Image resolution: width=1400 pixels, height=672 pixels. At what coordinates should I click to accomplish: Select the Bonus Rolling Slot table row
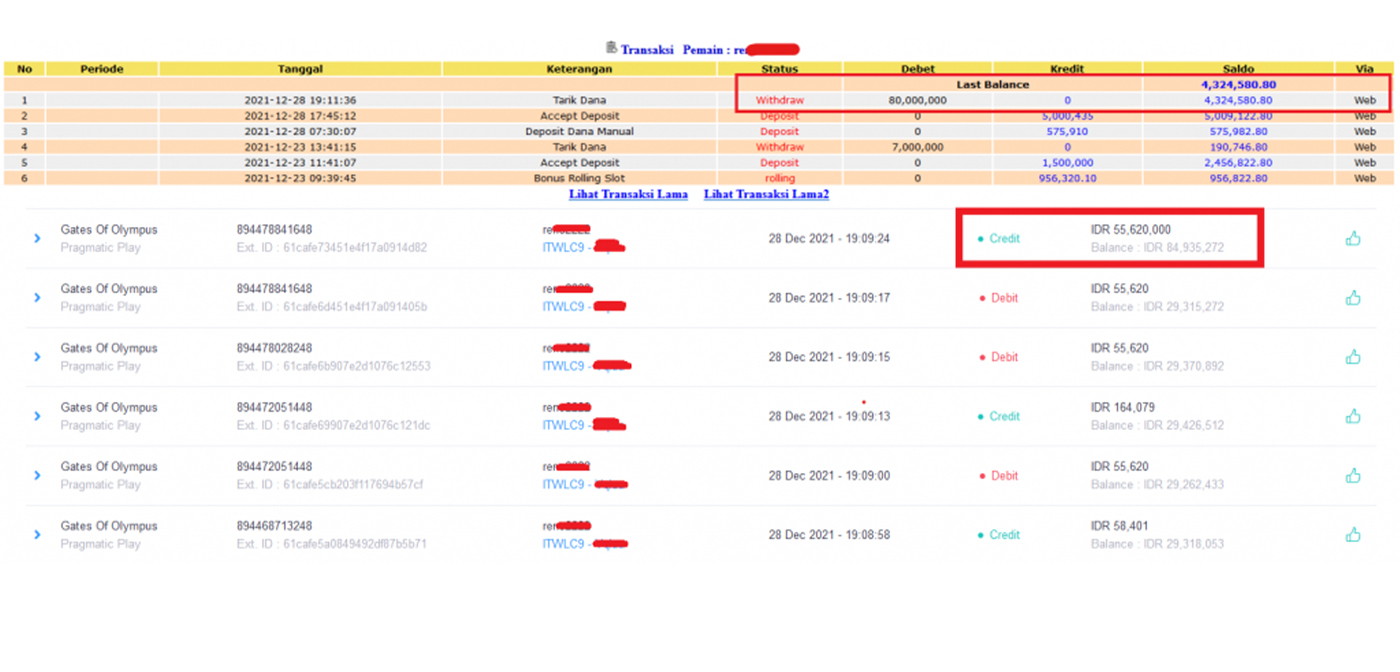pyautogui.click(x=587, y=178)
